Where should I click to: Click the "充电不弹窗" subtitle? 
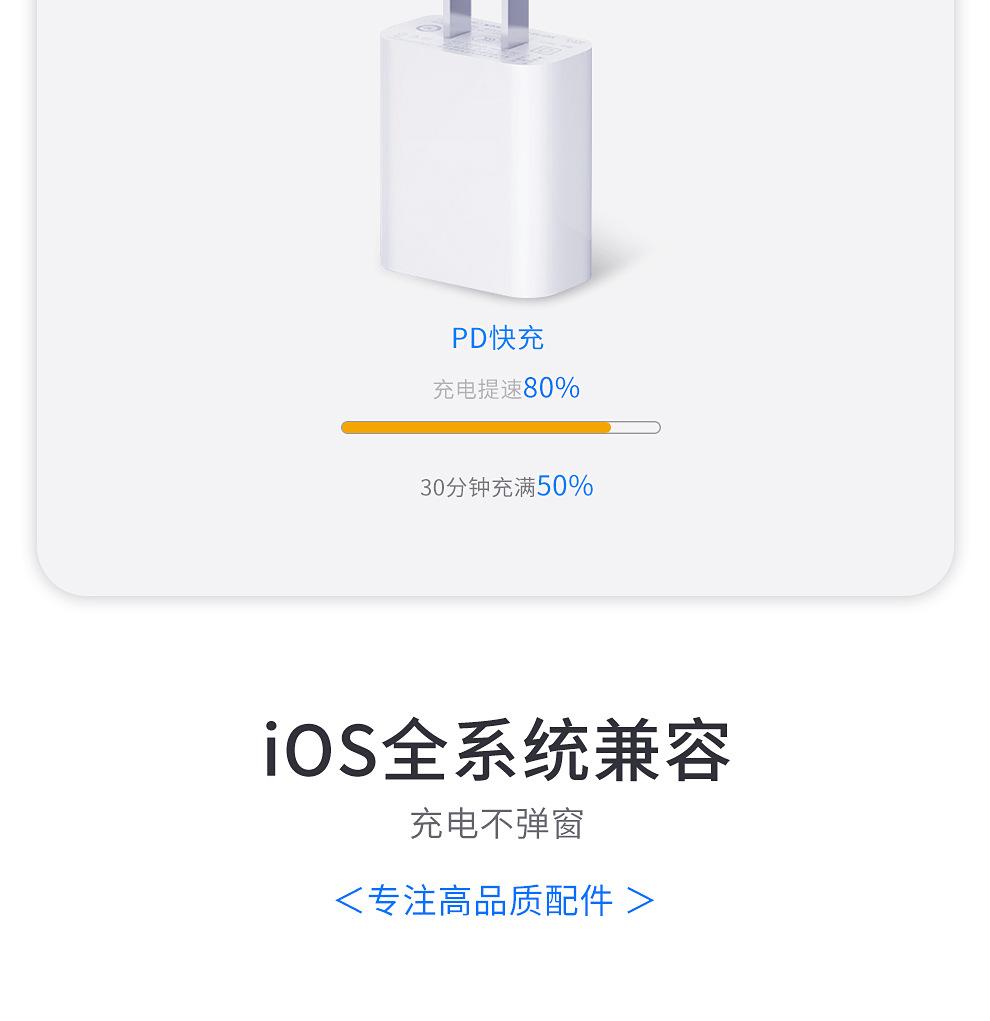496,824
